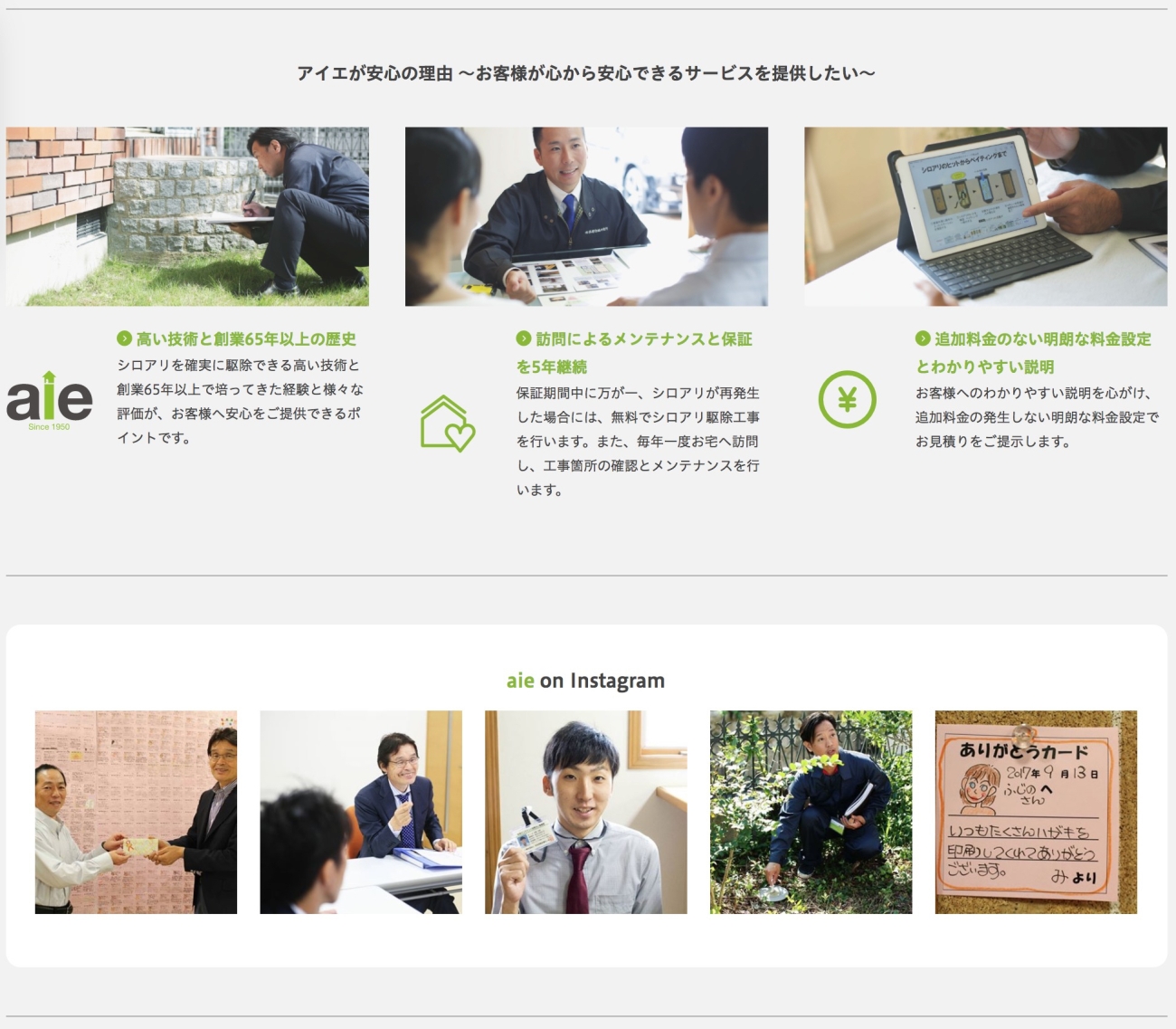Open the 訪問によるメンテナンスと保証を5年継続 link
Image resolution: width=1176 pixels, height=1029 pixels.
pos(634,353)
